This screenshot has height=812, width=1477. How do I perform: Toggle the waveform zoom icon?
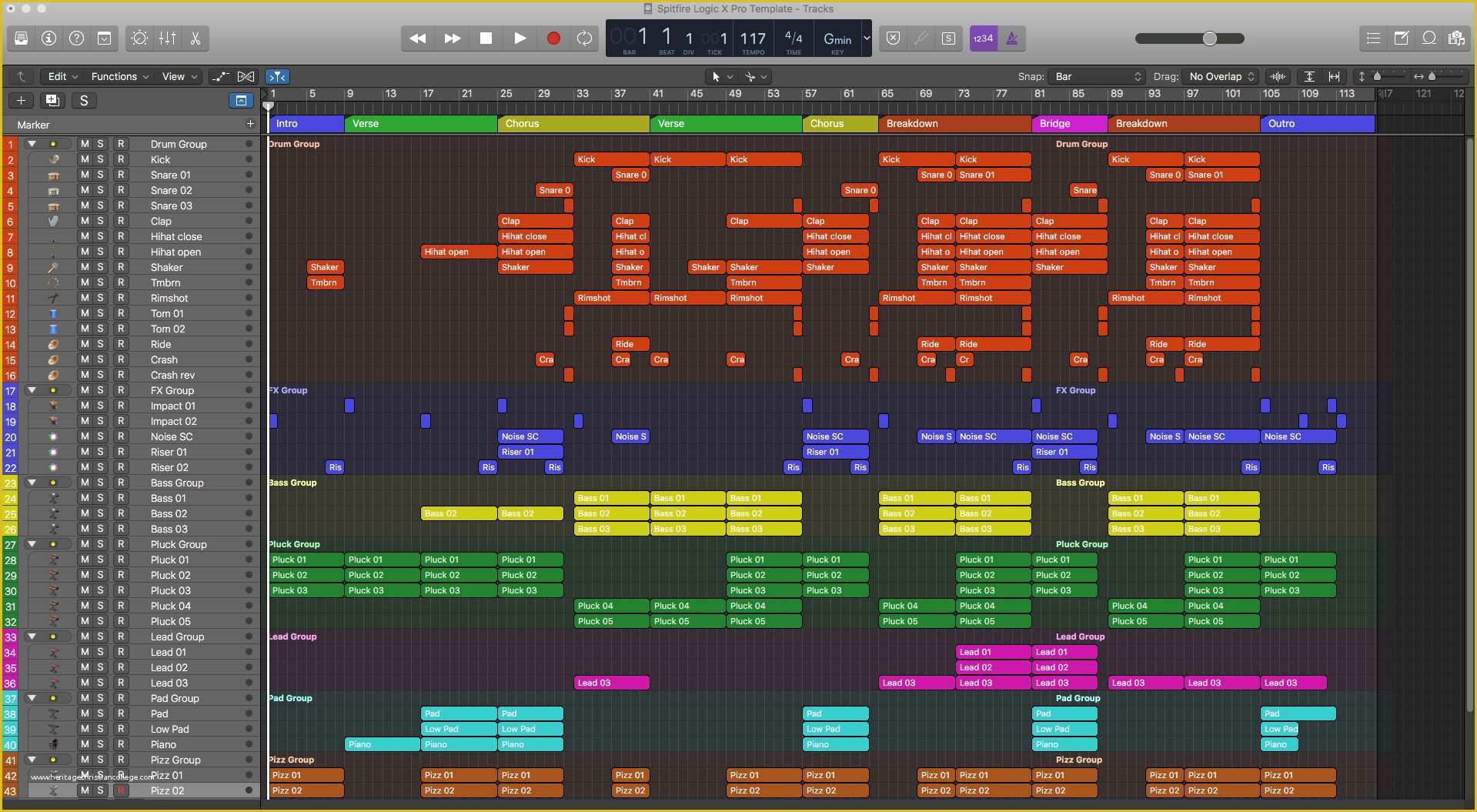(x=1278, y=76)
